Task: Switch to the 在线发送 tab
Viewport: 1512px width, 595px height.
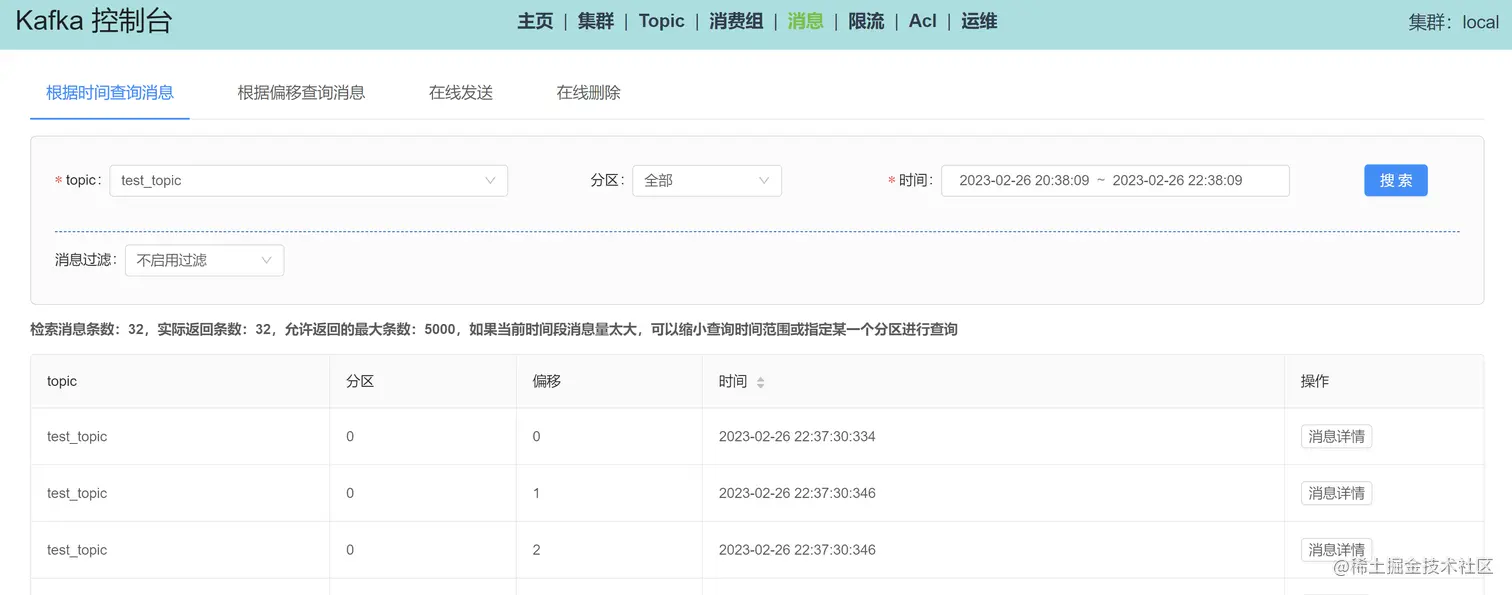Action: click(461, 93)
